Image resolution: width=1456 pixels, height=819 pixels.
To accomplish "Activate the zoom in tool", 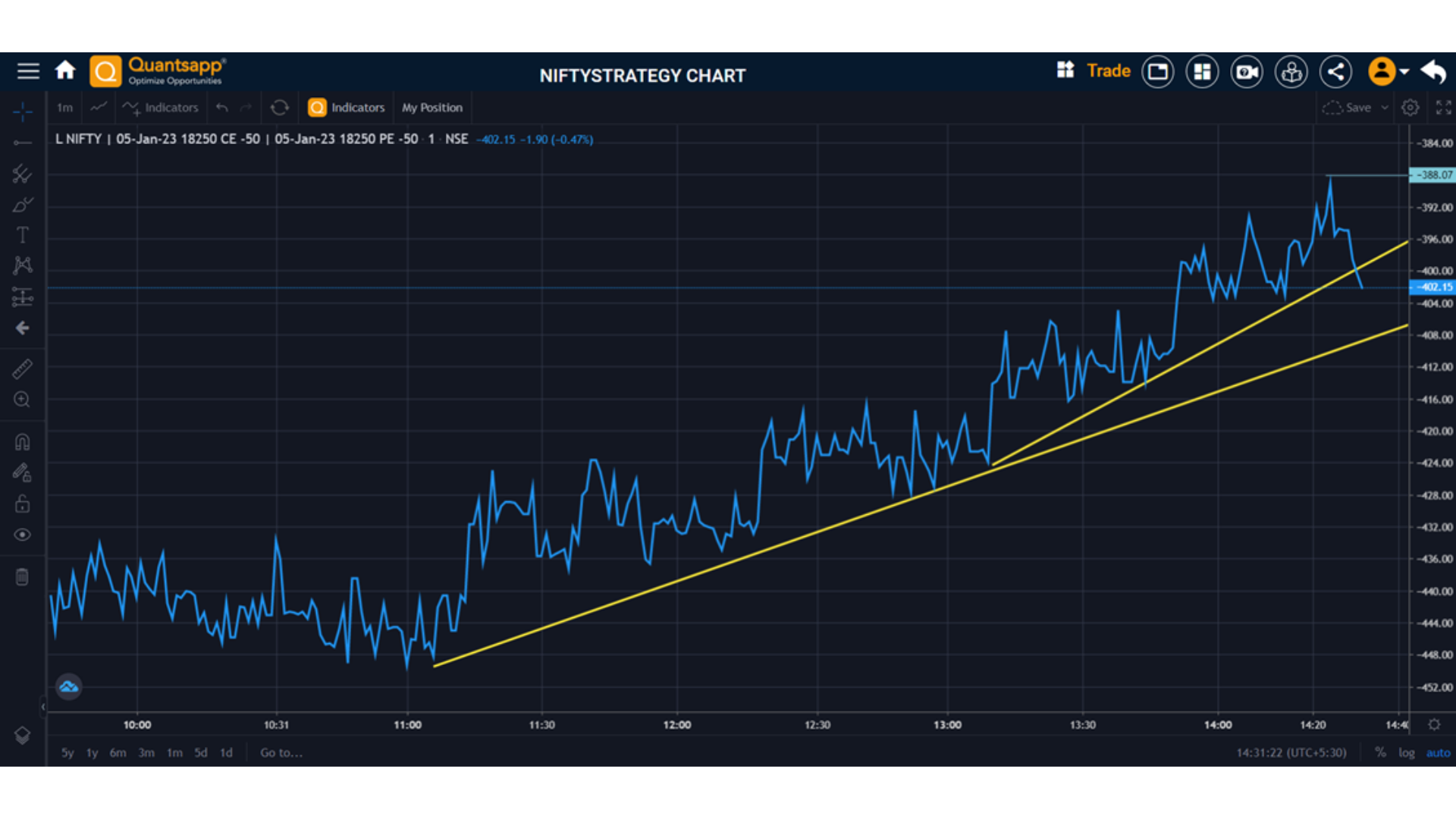I will tap(22, 400).
